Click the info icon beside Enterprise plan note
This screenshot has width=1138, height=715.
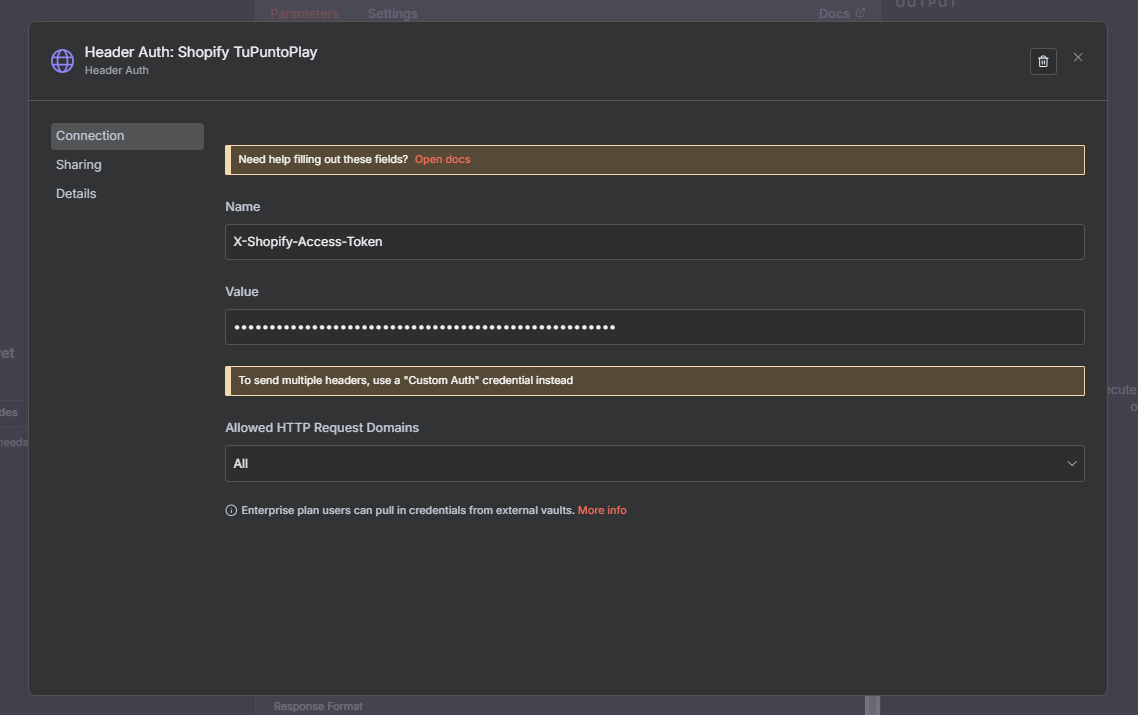point(231,510)
